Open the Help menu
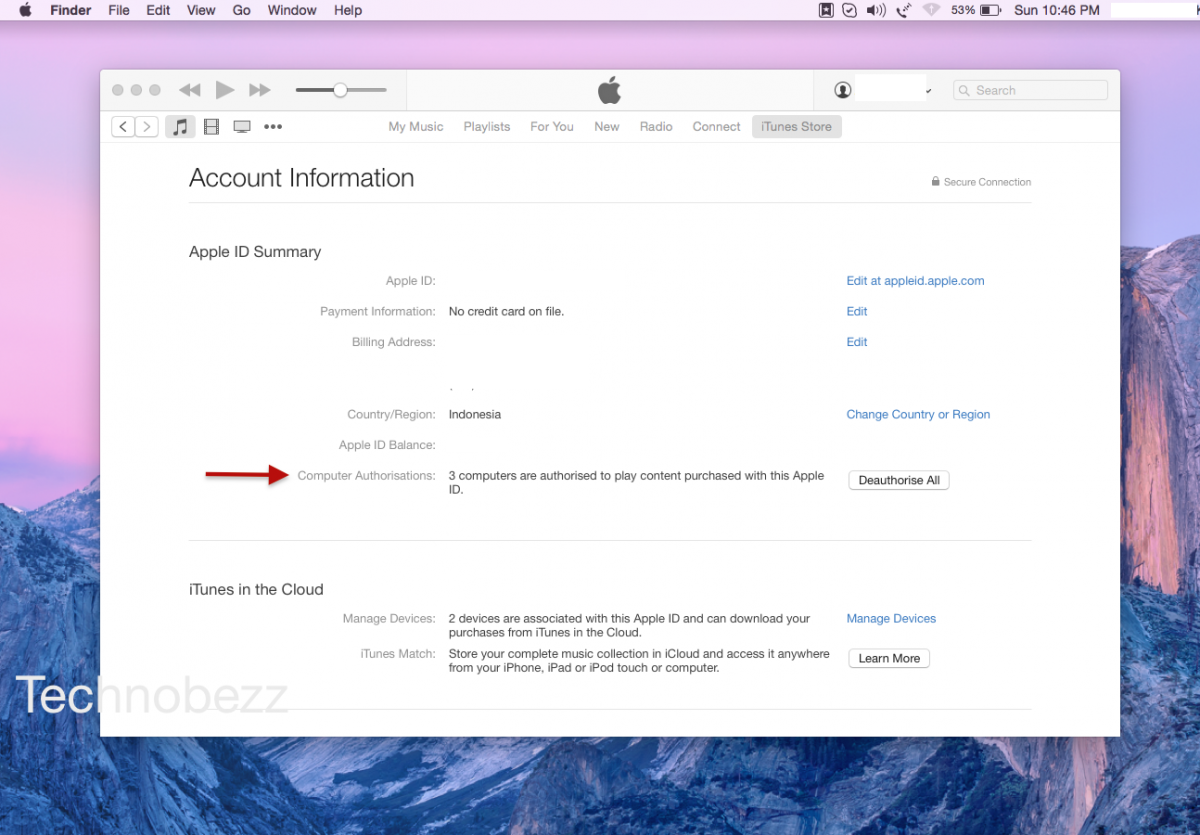The height and width of the screenshot is (835, 1200). click(x=348, y=10)
